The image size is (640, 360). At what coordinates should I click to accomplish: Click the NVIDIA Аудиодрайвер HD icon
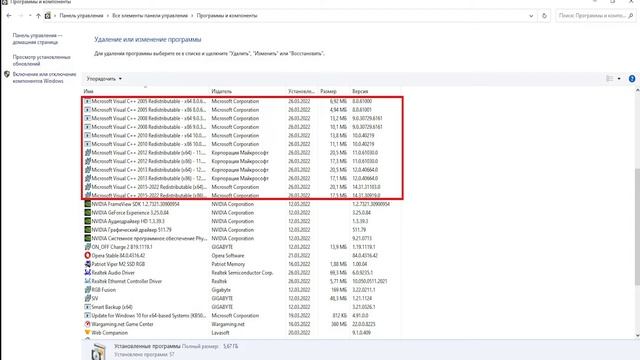(x=87, y=221)
